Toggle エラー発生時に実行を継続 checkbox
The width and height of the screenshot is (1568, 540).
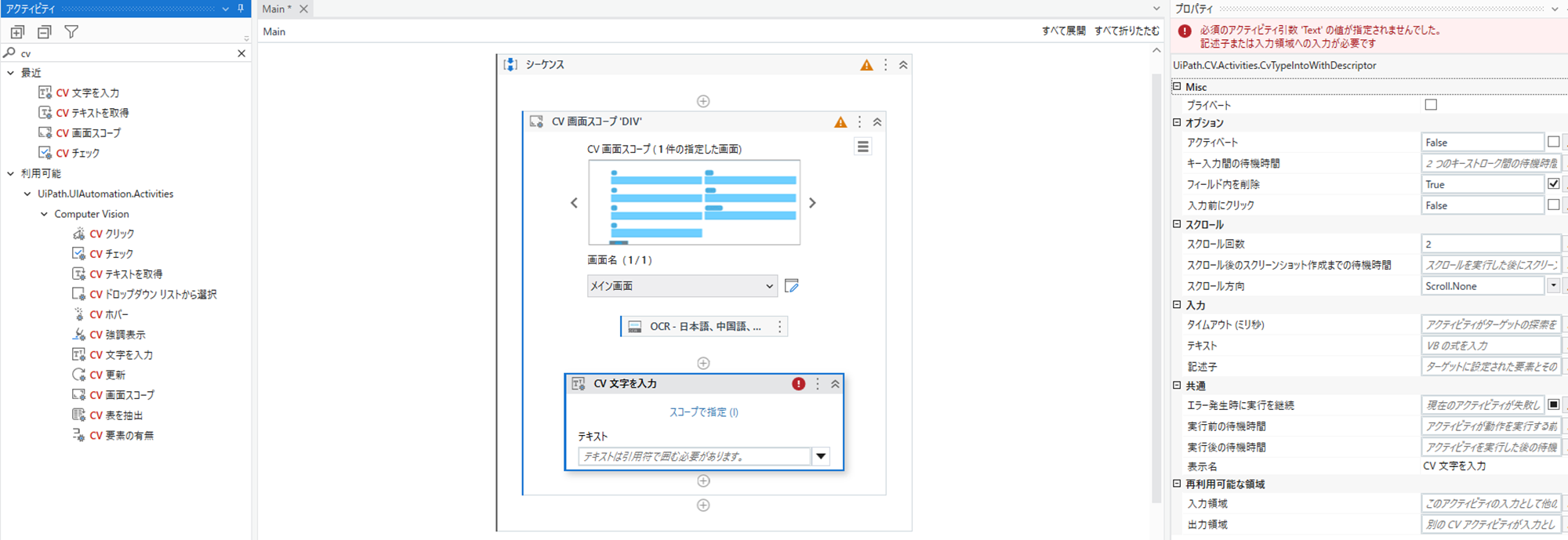click(1553, 404)
